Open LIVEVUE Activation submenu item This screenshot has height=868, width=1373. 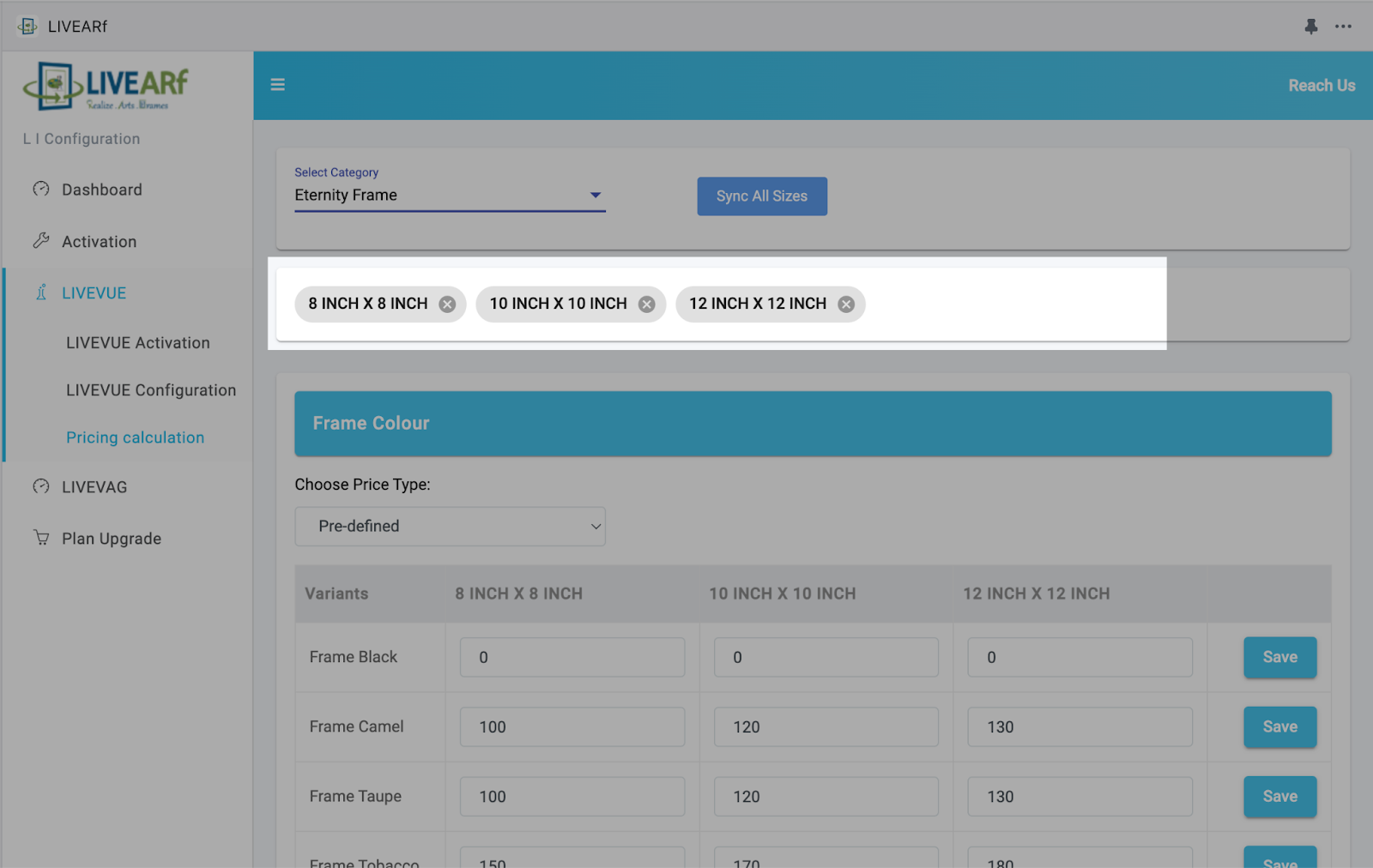coord(138,343)
